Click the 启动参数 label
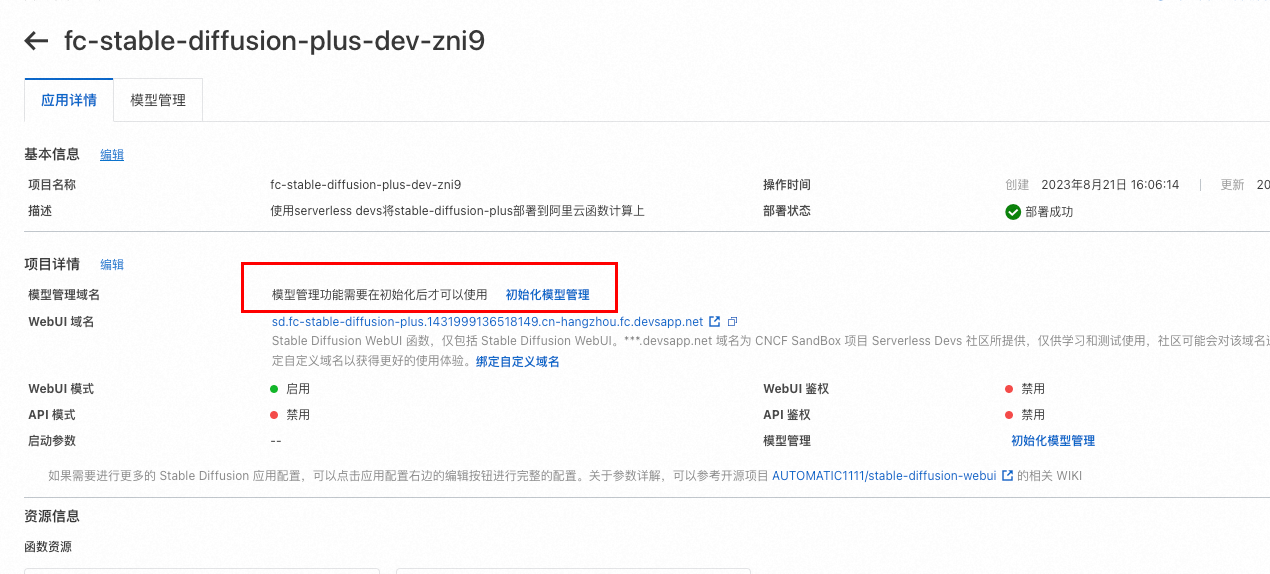Image resolution: width=1270 pixels, height=574 pixels. click(52, 441)
